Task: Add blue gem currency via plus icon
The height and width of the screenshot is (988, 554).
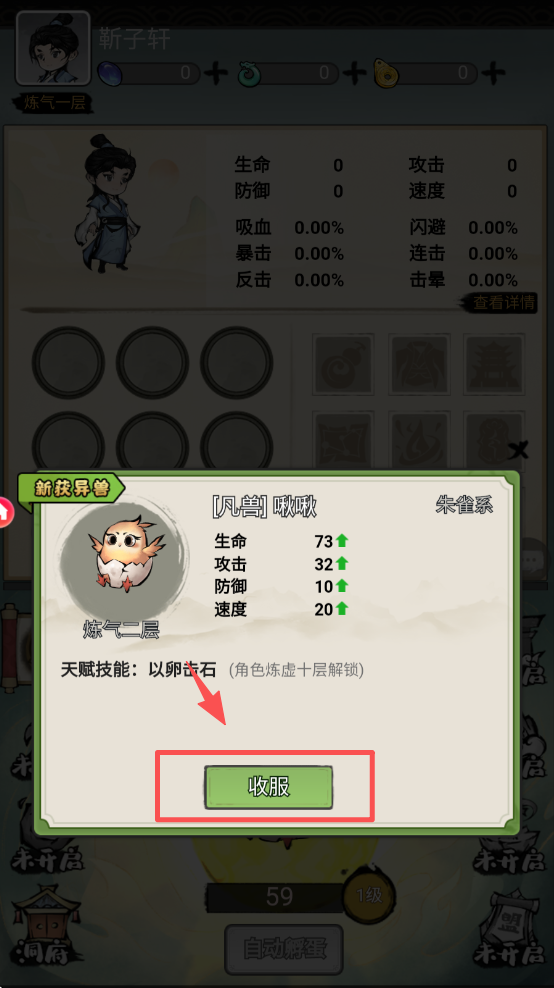Action: tap(216, 73)
